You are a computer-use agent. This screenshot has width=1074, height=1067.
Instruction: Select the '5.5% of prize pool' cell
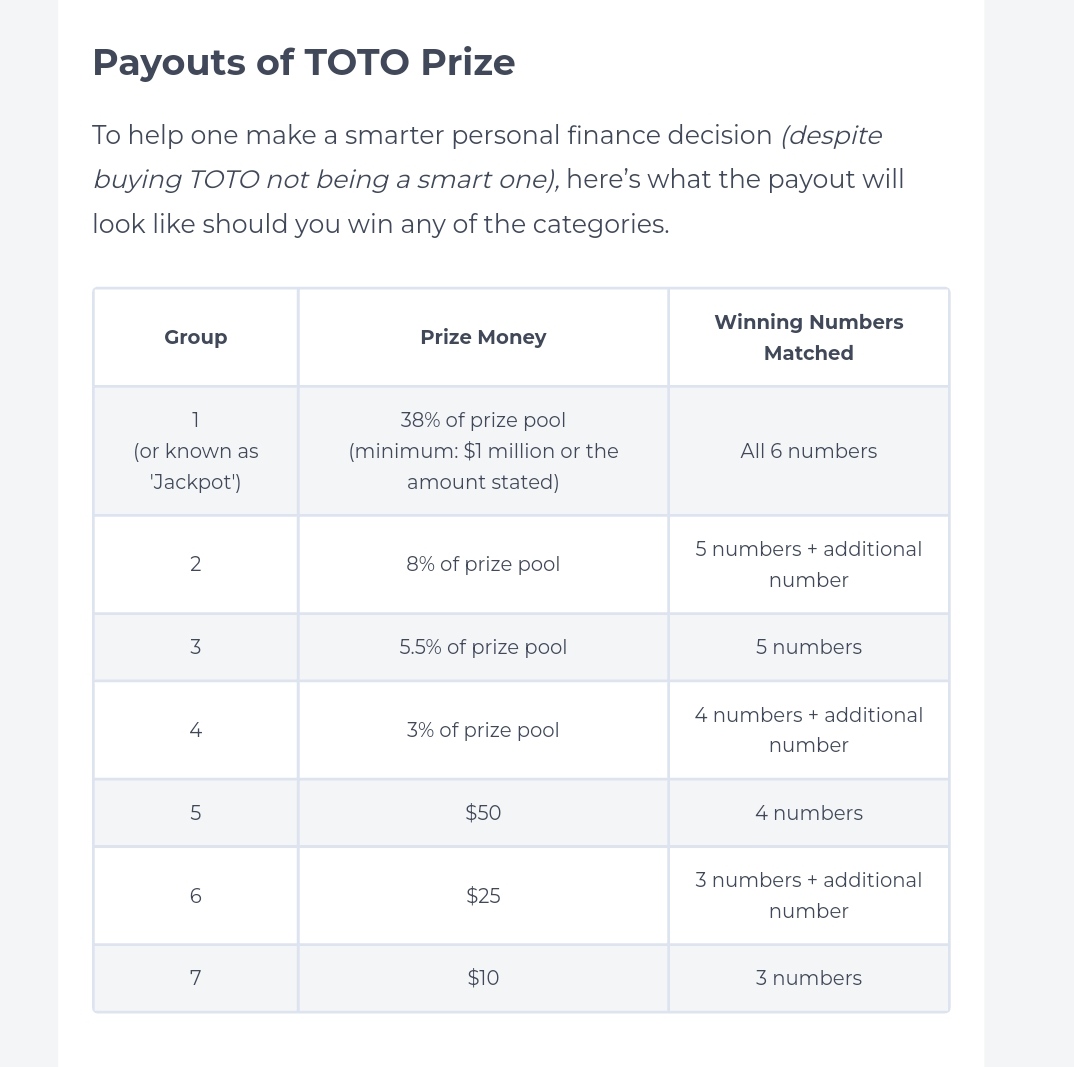pyautogui.click(x=483, y=647)
